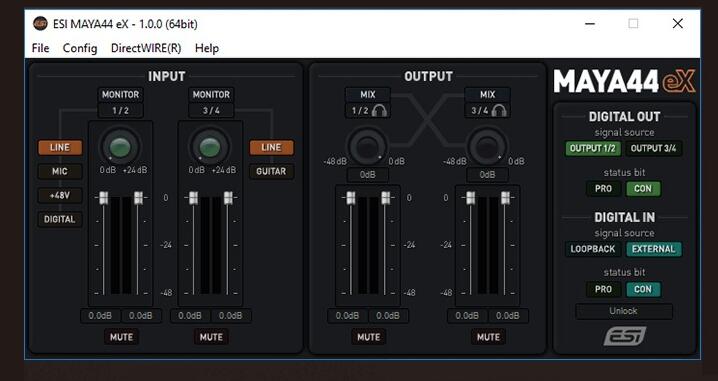Select DIGITAL input source
The image size is (718, 381).
[x=60, y=219]
